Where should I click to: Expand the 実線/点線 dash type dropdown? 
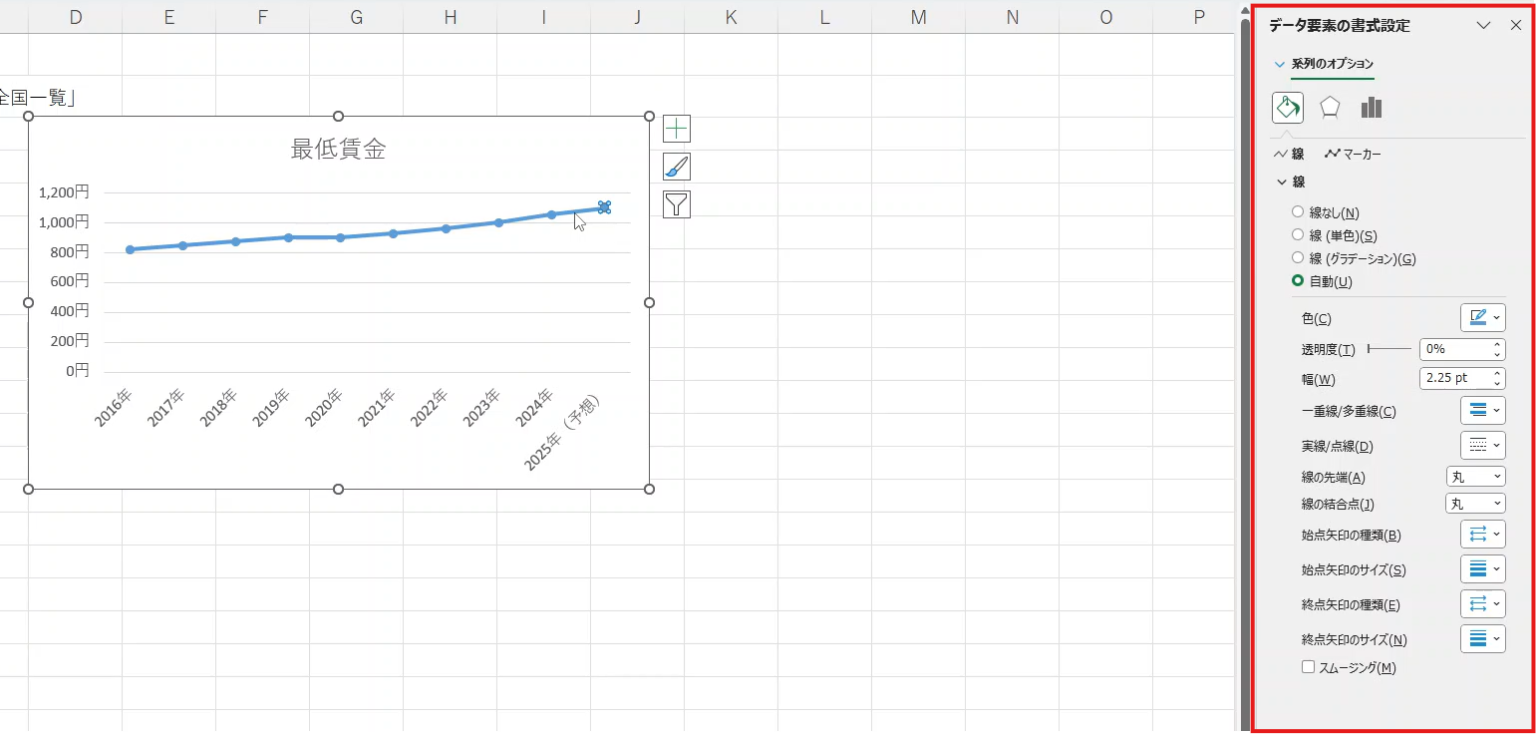(x=1482, y=445)
